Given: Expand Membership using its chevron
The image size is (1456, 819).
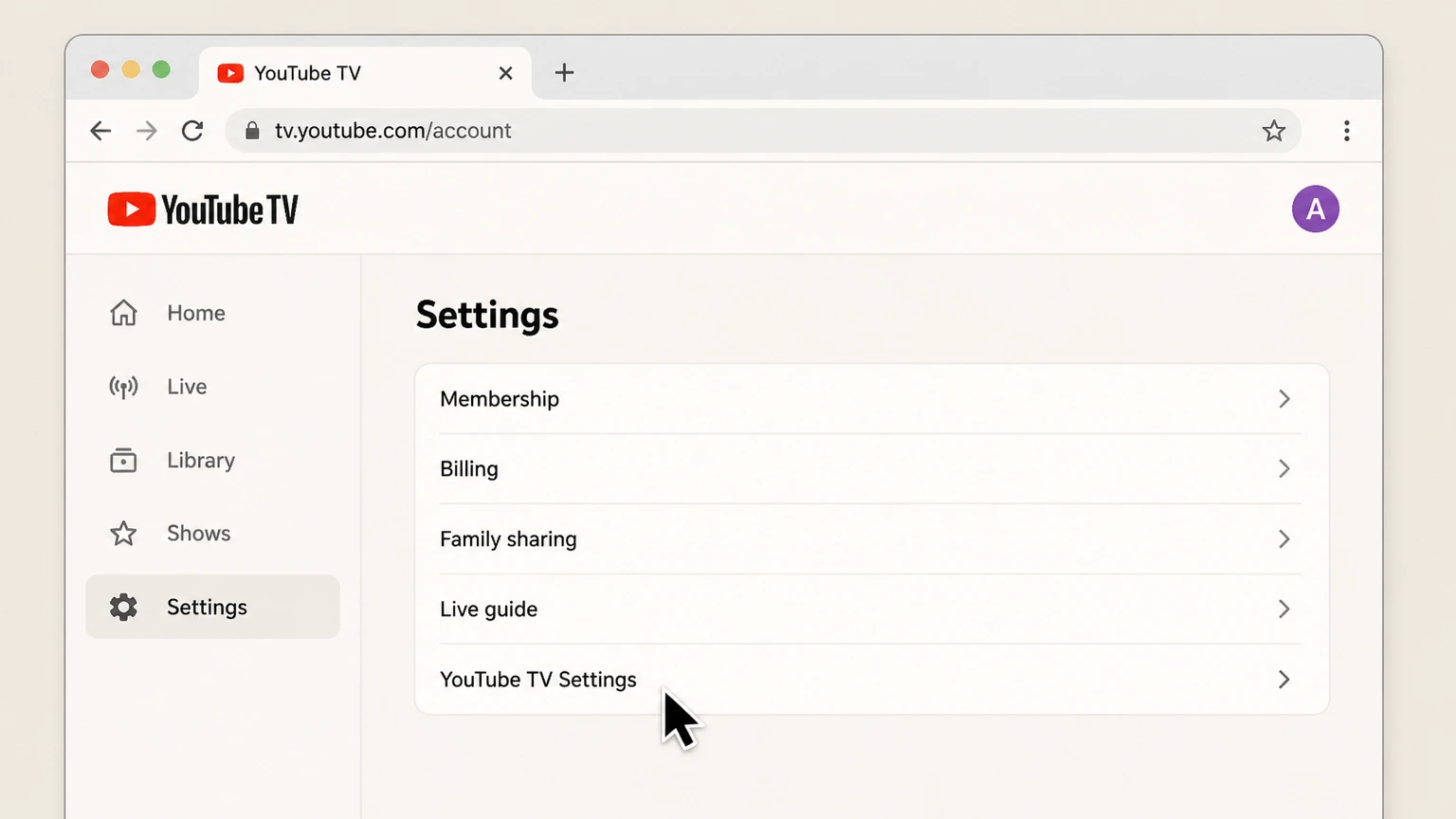Looking at the screenshot, I should click(x=1284, y=399).
